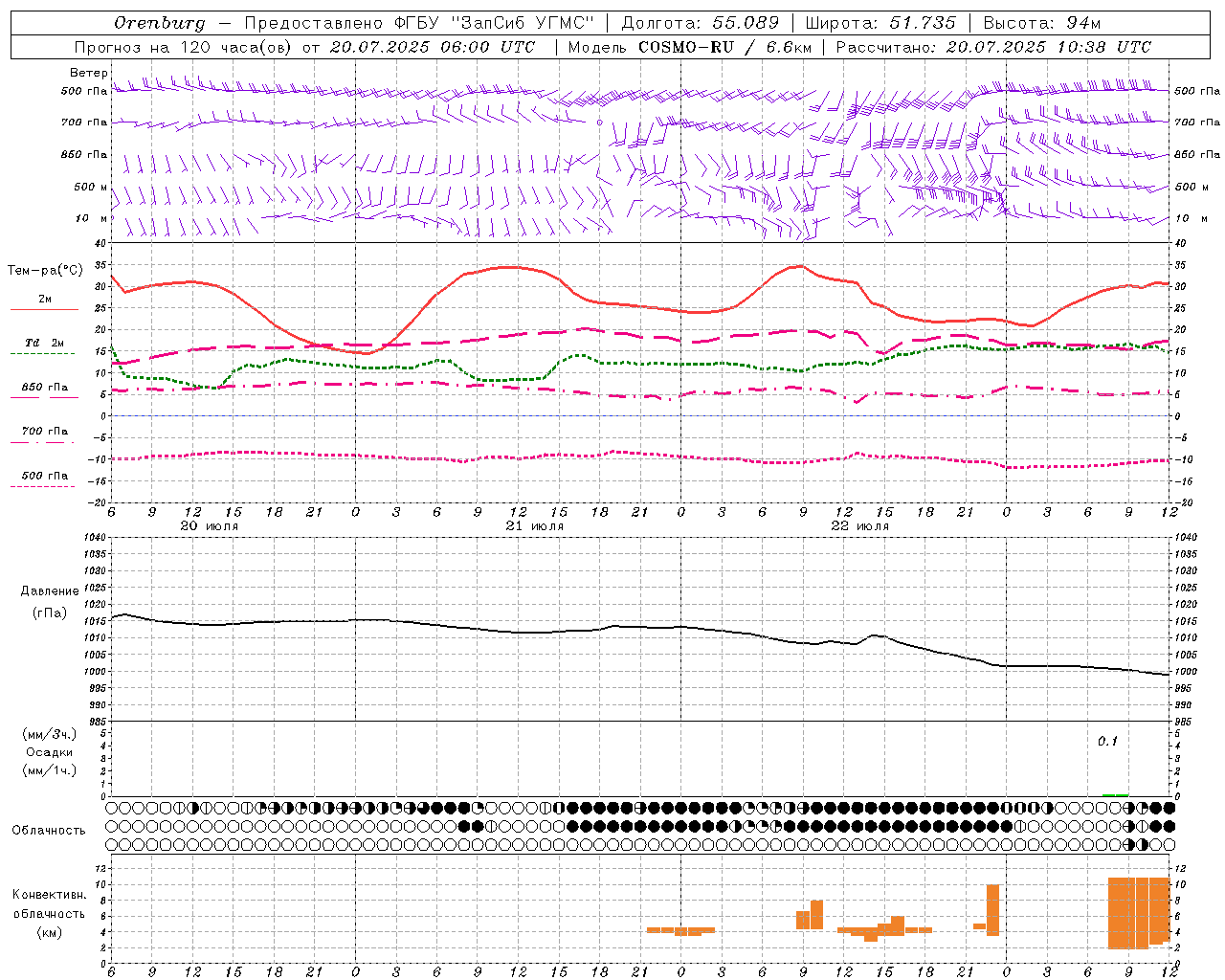The width and height of the screenshot is (1225, 980).
Task: Click the calm-wind circle on 700 гПа row
Action: 599,122
